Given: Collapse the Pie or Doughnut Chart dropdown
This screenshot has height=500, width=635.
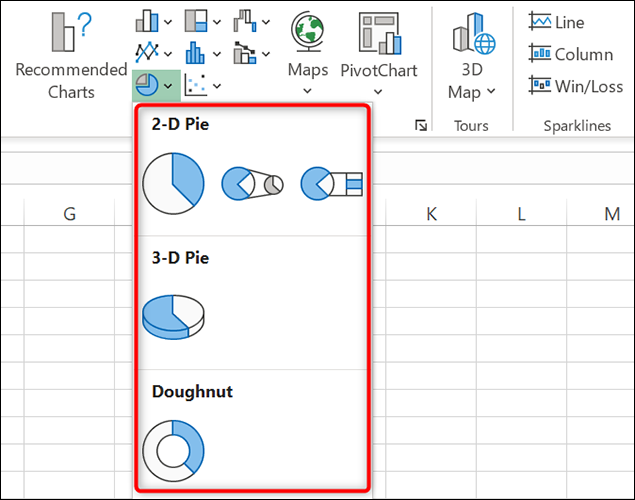Looking at the screenshot, I should (x=155, y=84).
